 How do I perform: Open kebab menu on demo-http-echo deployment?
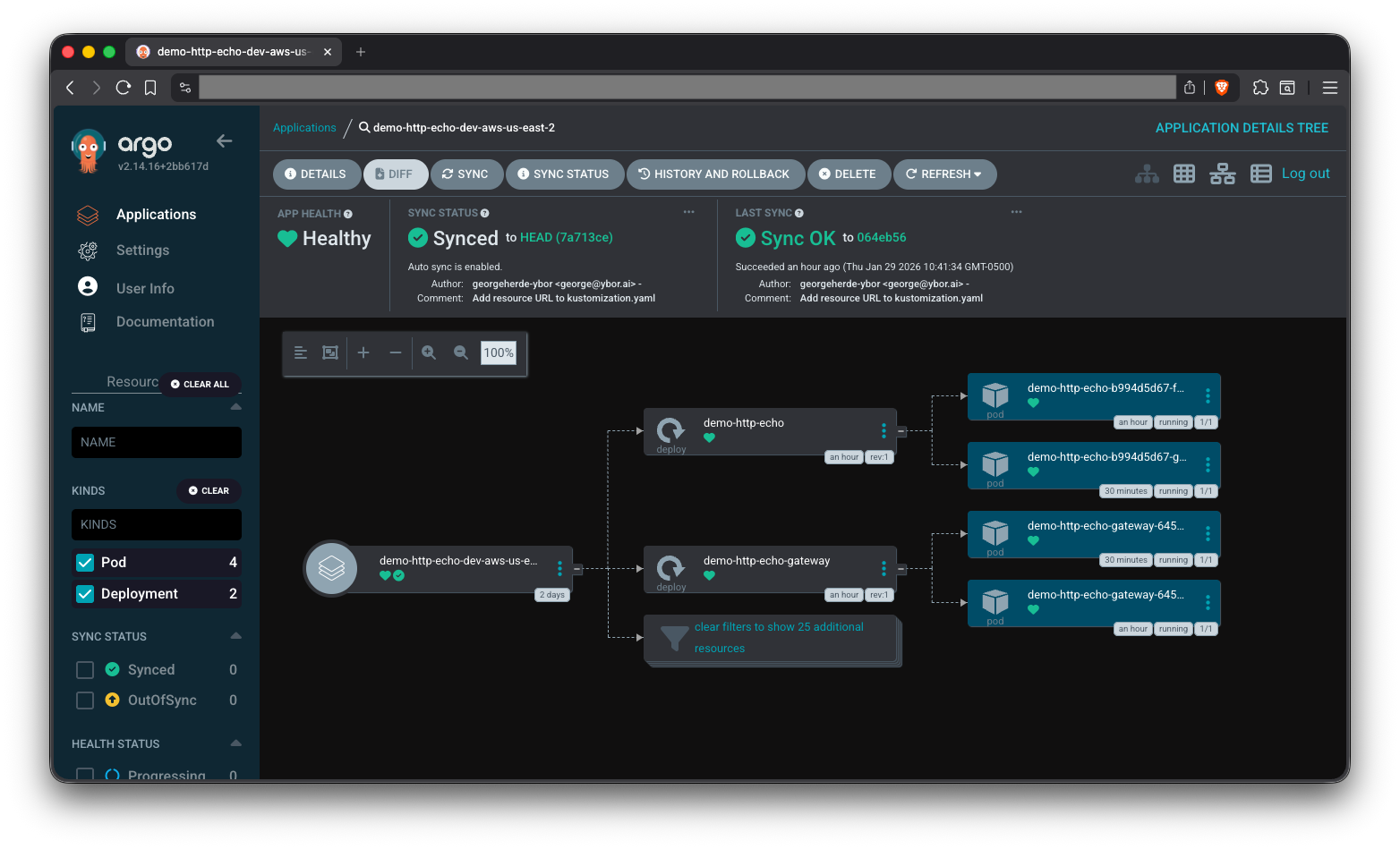coord(884,431)
